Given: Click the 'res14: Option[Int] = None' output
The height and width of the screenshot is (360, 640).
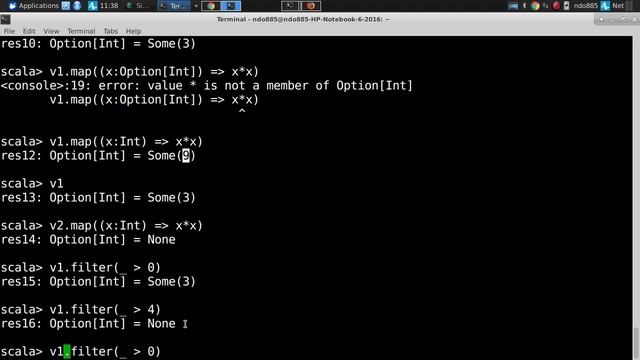Looking at the screenshot, I should 88,240.
